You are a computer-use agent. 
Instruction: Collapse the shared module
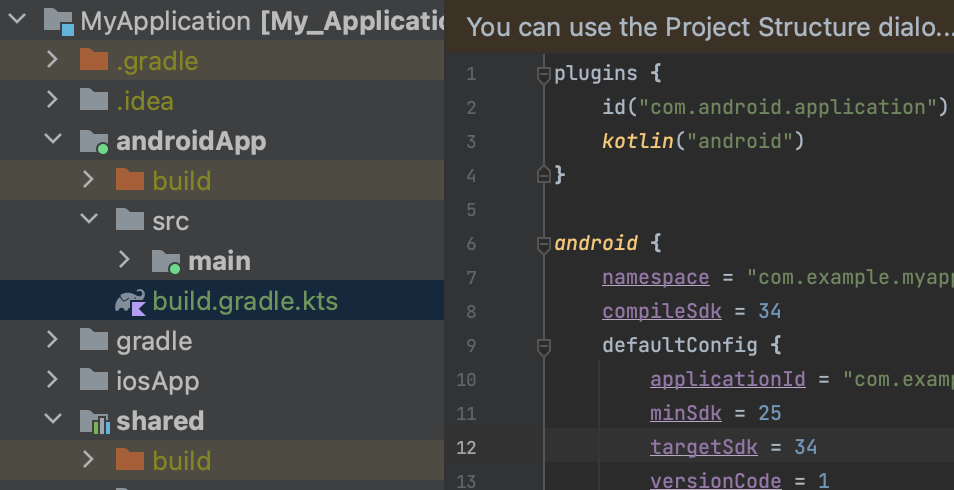click(x=54, y=418)
